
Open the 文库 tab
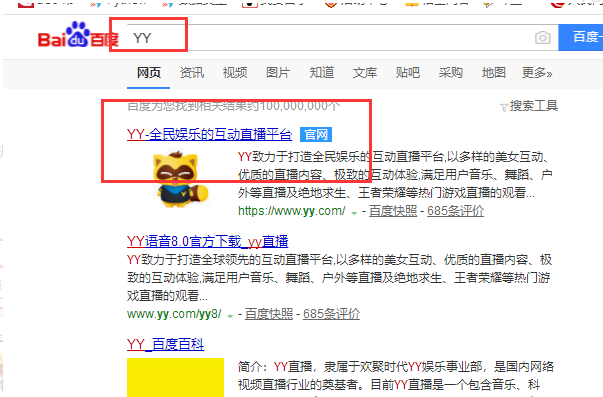365,73
